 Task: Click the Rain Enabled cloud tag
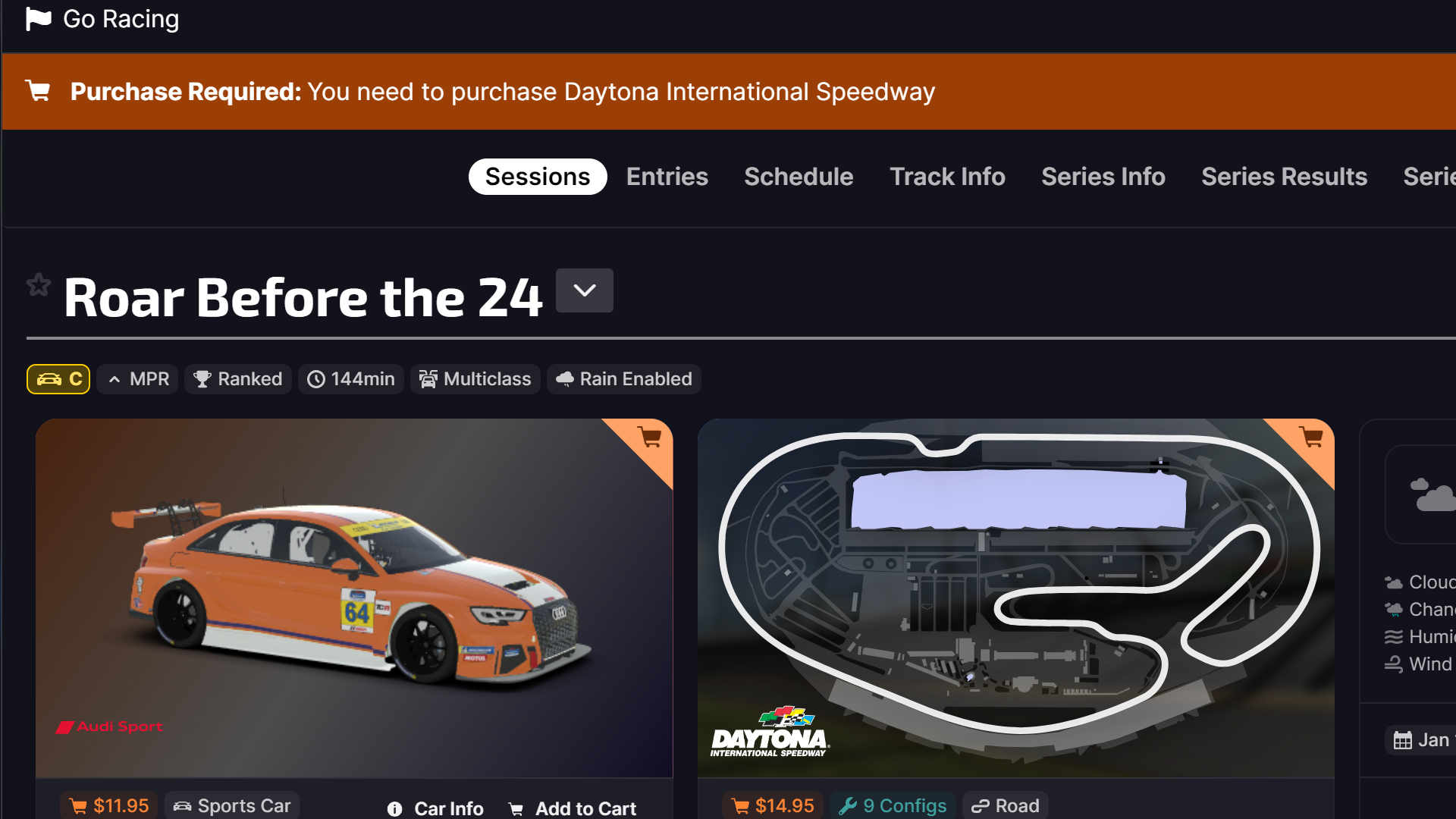point(624,379)
